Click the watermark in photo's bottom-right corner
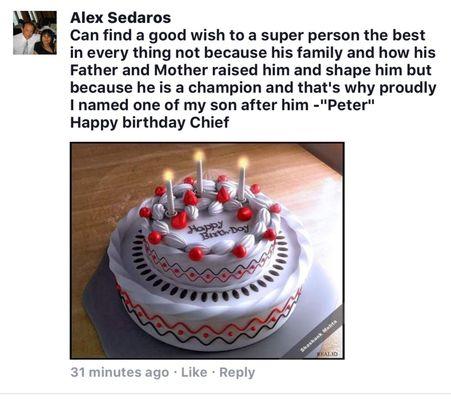 point(319,338)
